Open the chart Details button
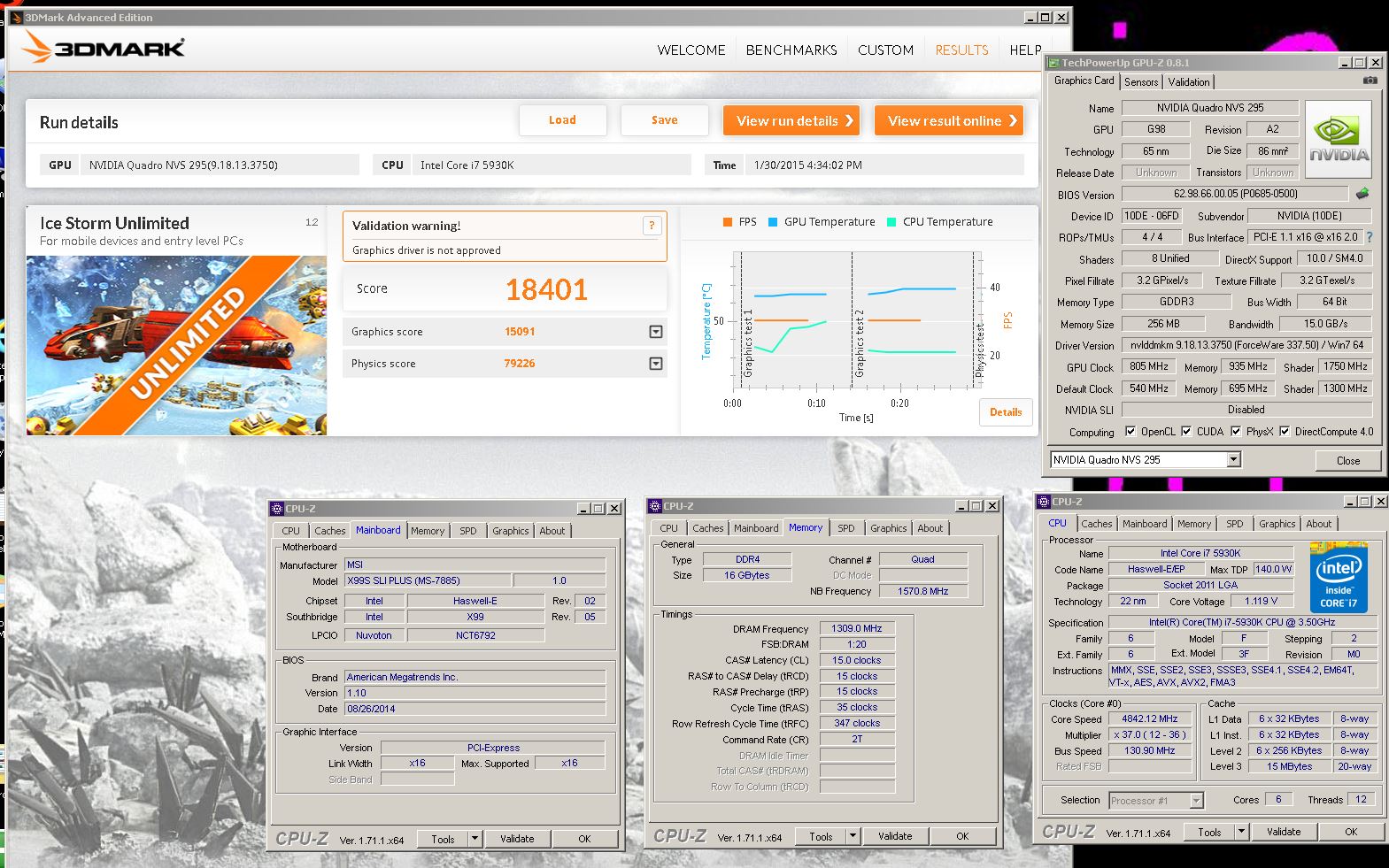1389x868 pixels. click(x=1006, y=412)
